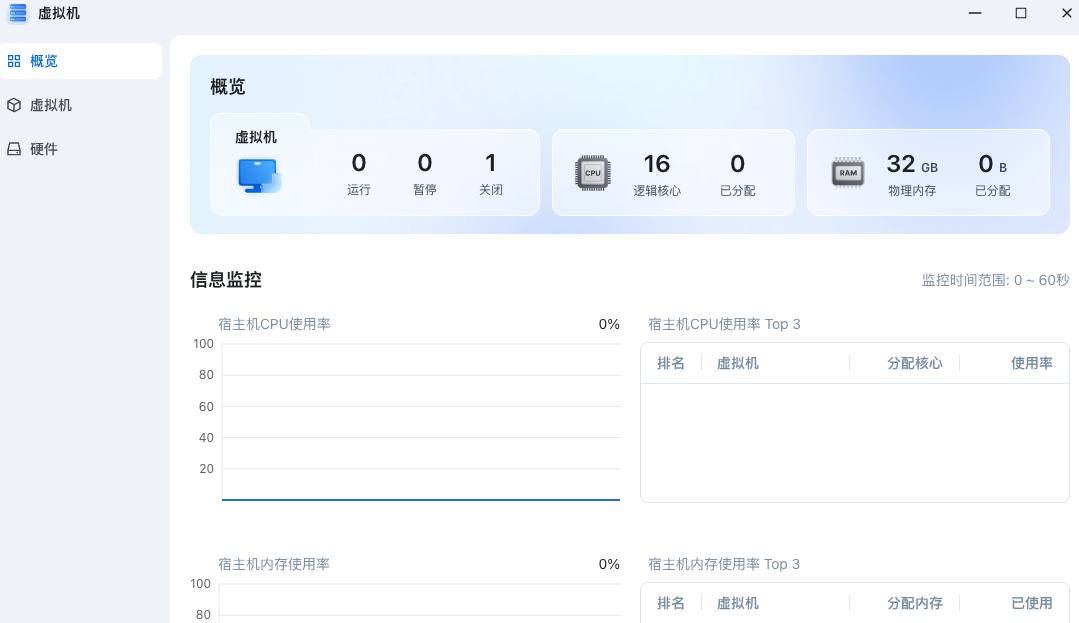Click the 排名 column header in CPU table

pos(670,363)
